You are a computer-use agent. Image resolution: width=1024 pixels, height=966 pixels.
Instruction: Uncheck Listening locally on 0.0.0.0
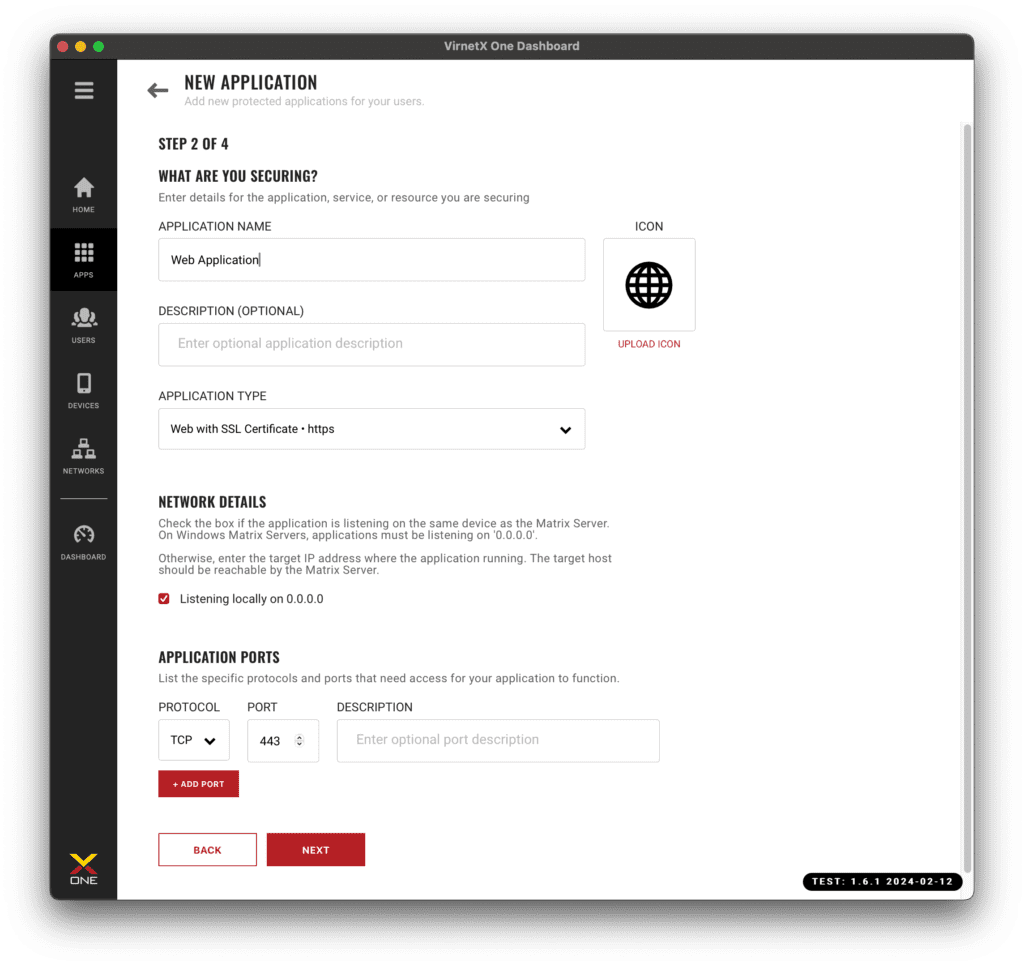click(164, 599)
